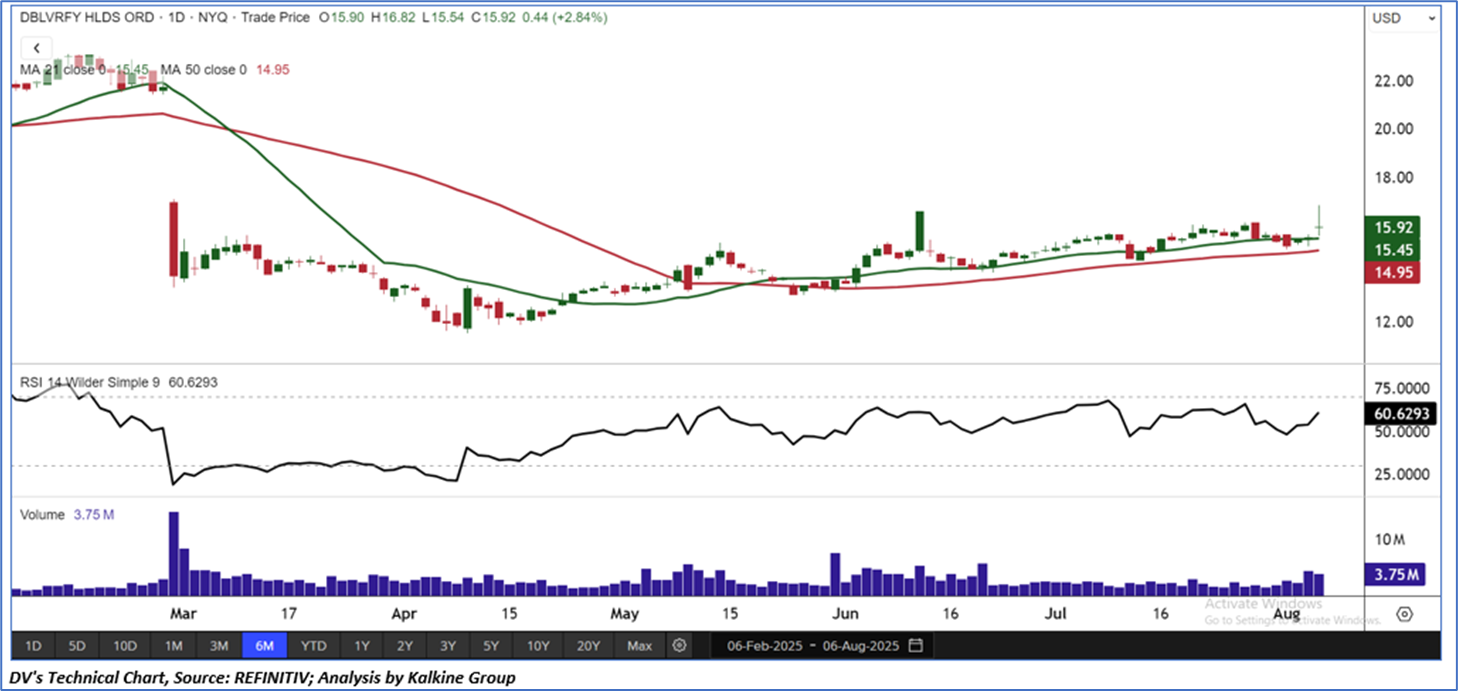Click the Volume 3.75 M indicator label
1458x691 pixels.
click(67, 515)
